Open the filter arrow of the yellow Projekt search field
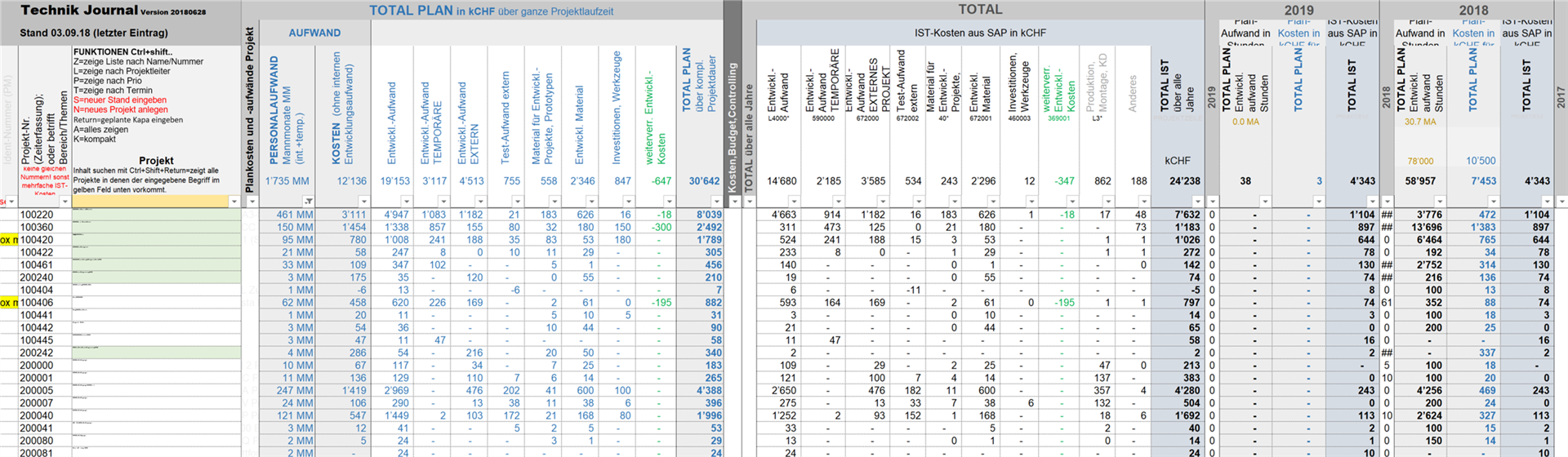 234,201
